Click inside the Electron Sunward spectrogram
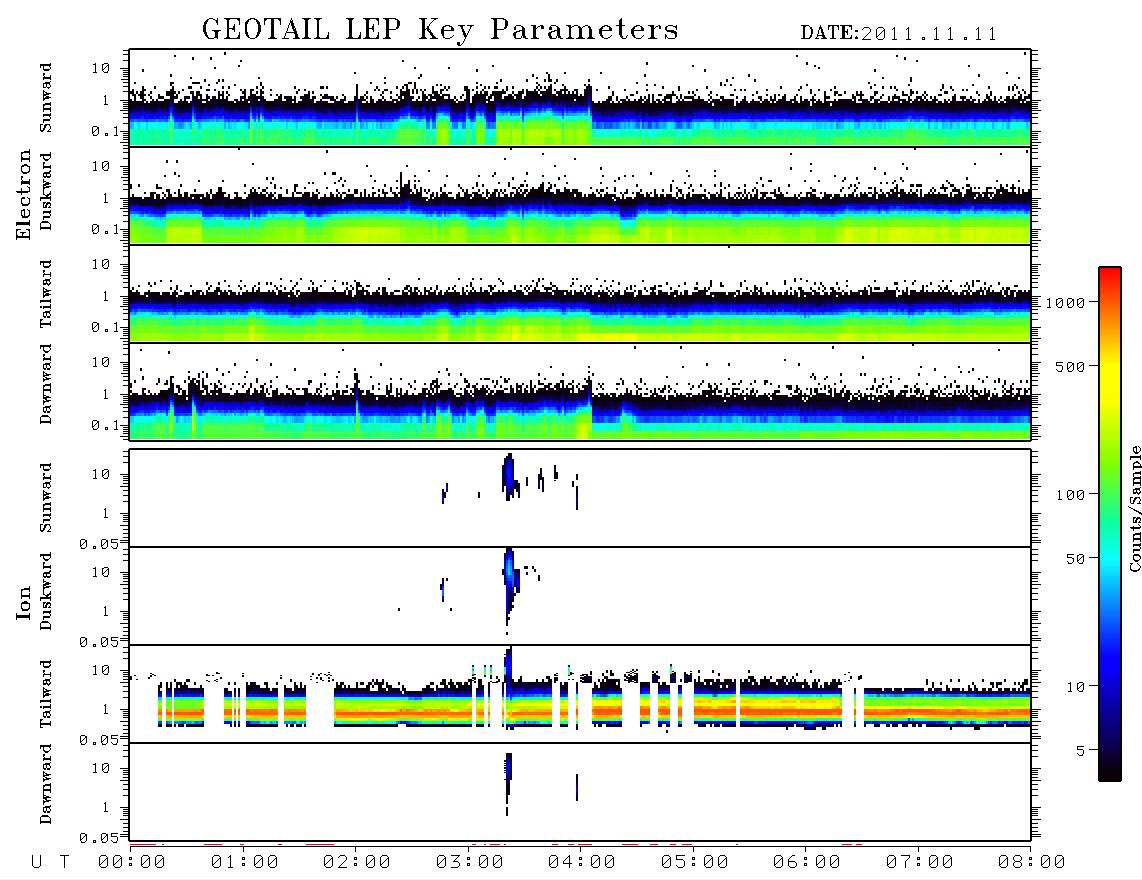This screenshot has width=1142, height=880. (x=580, y=98)
